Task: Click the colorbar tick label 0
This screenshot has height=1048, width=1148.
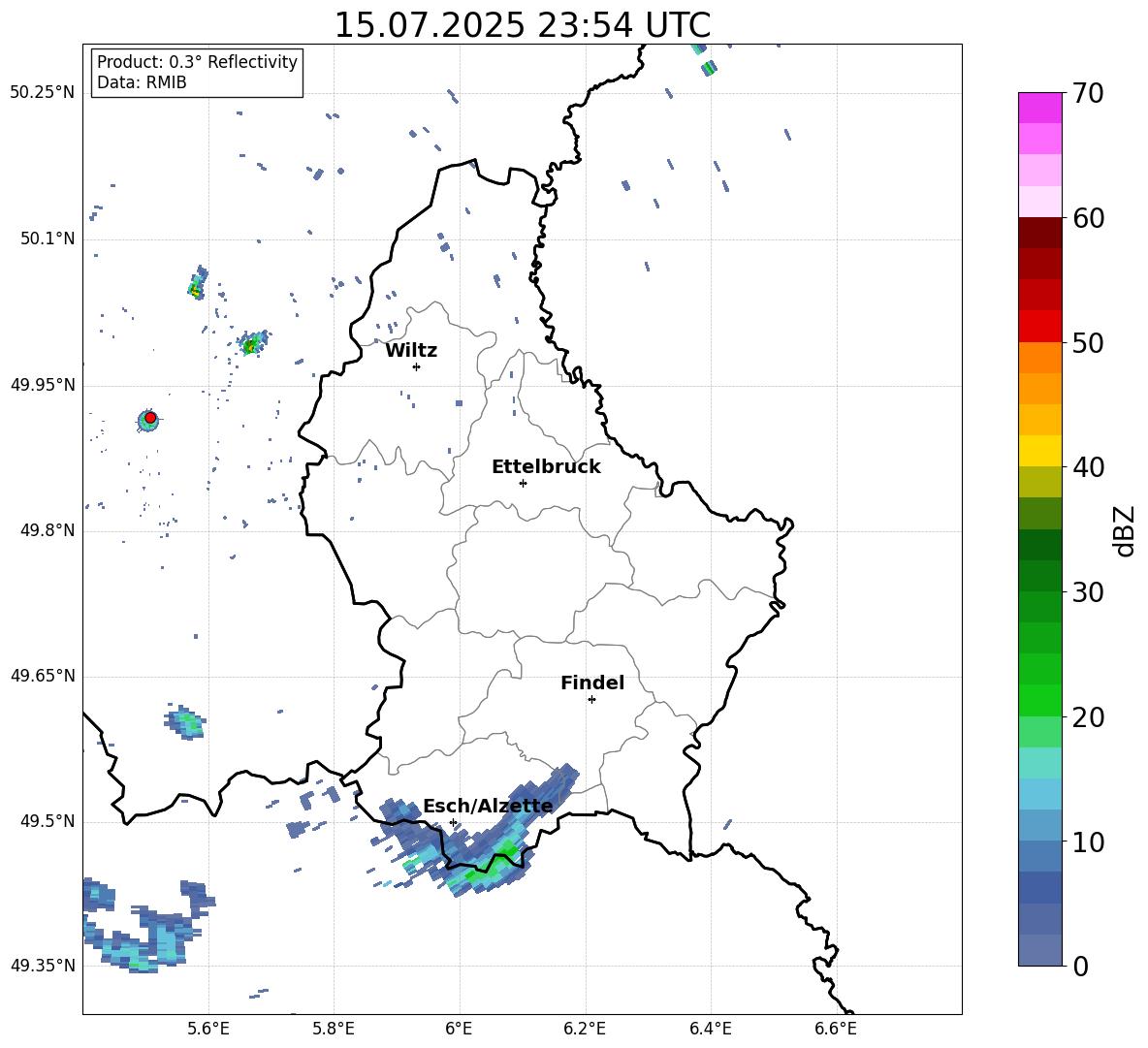Action: tap(1081, 966)
